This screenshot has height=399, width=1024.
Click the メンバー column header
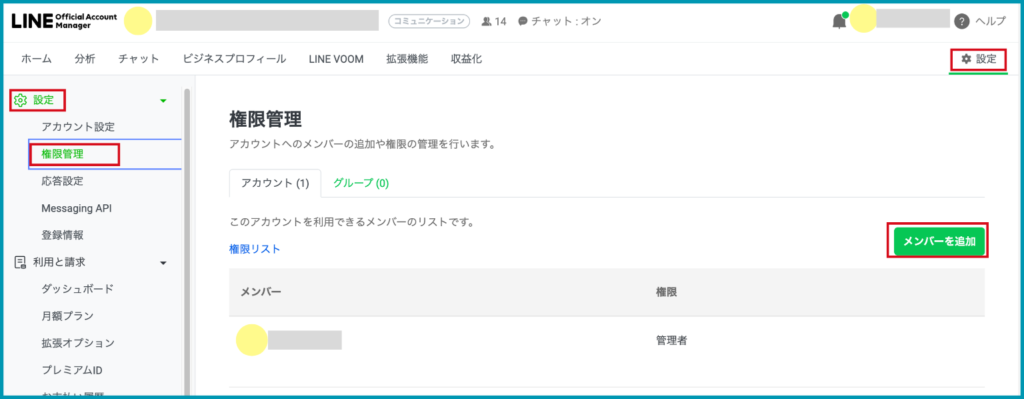click(x=261, y=292)
